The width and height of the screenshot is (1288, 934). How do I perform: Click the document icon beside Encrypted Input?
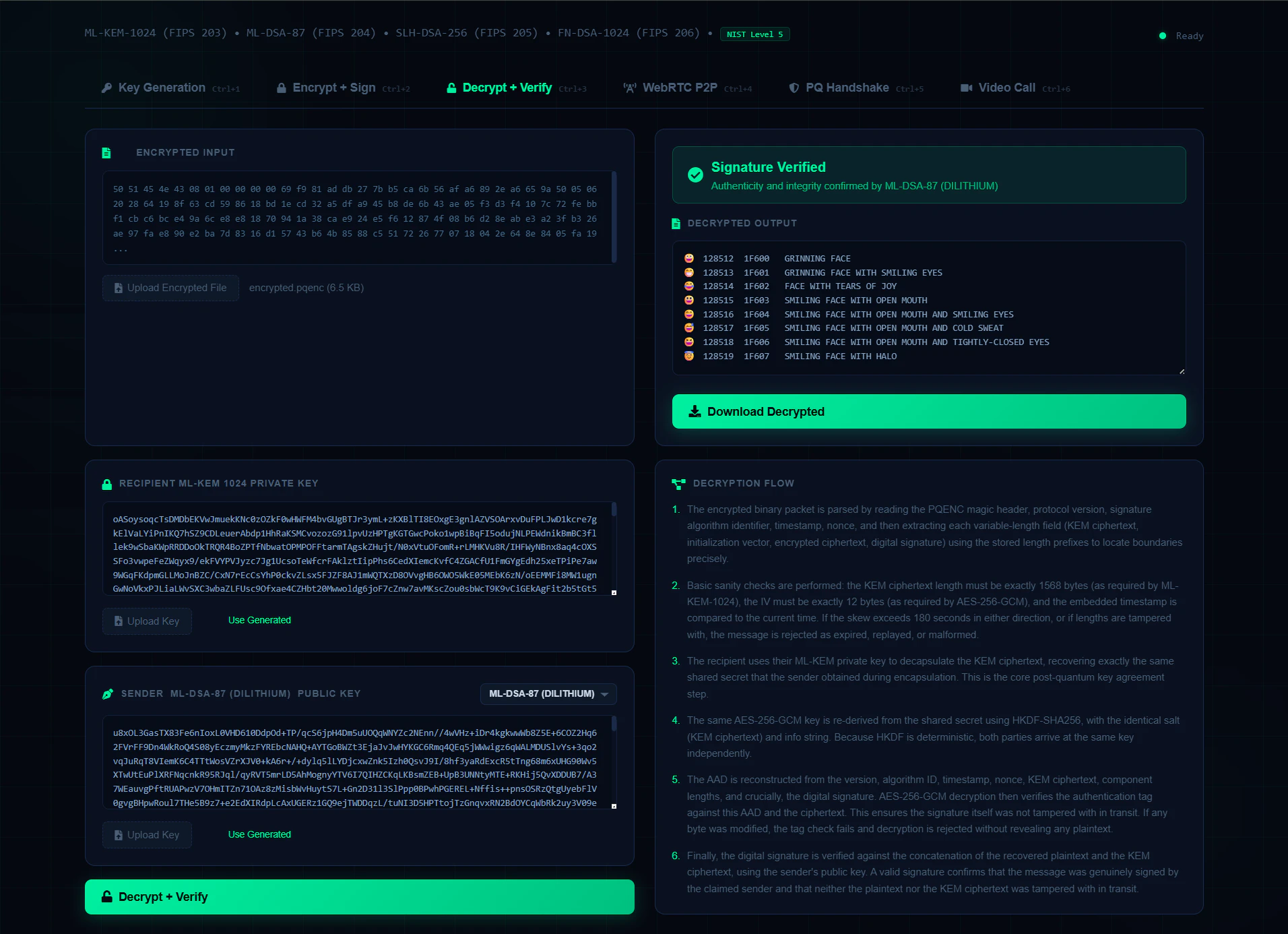106,153
